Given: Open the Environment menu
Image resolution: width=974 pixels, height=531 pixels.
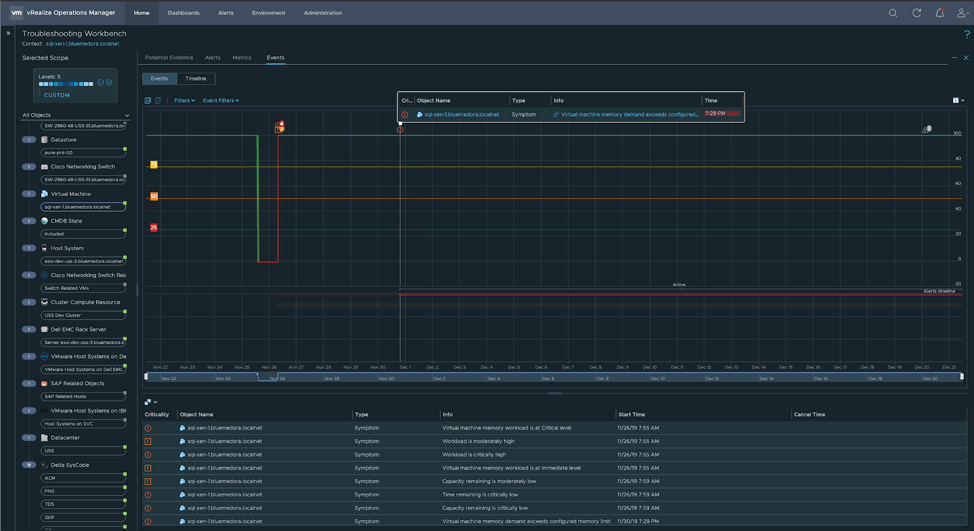Looking at the screenshot, I should 268,12.
